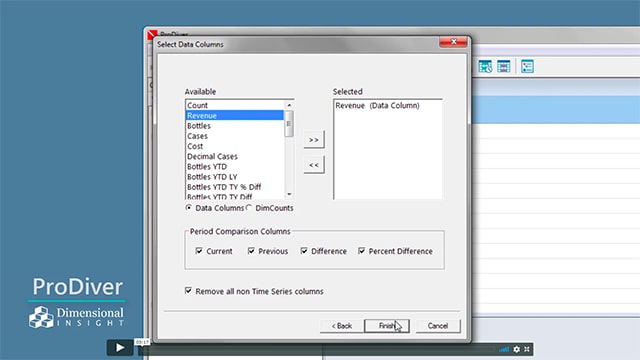The image size is (640, 360).
Task: Open video settings gear icon
Action: [x=517, y=349]
